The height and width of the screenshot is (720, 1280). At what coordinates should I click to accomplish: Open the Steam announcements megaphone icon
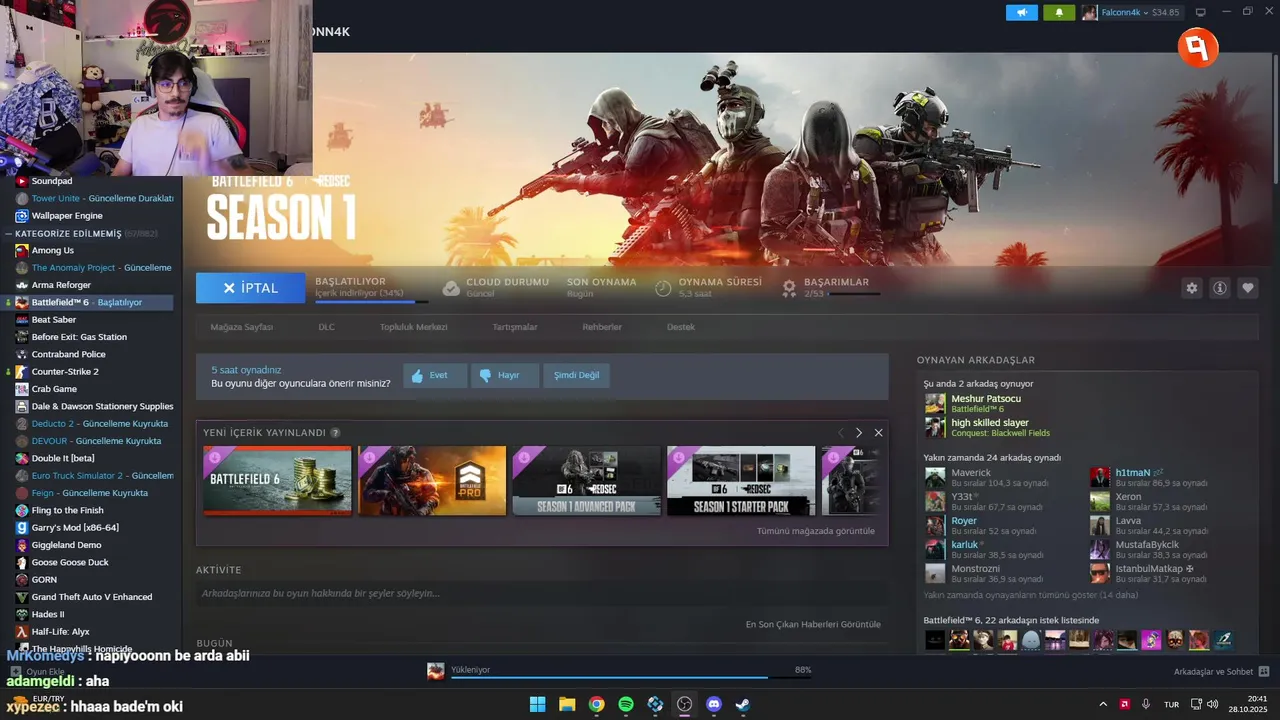click(x=1022, y=12)
